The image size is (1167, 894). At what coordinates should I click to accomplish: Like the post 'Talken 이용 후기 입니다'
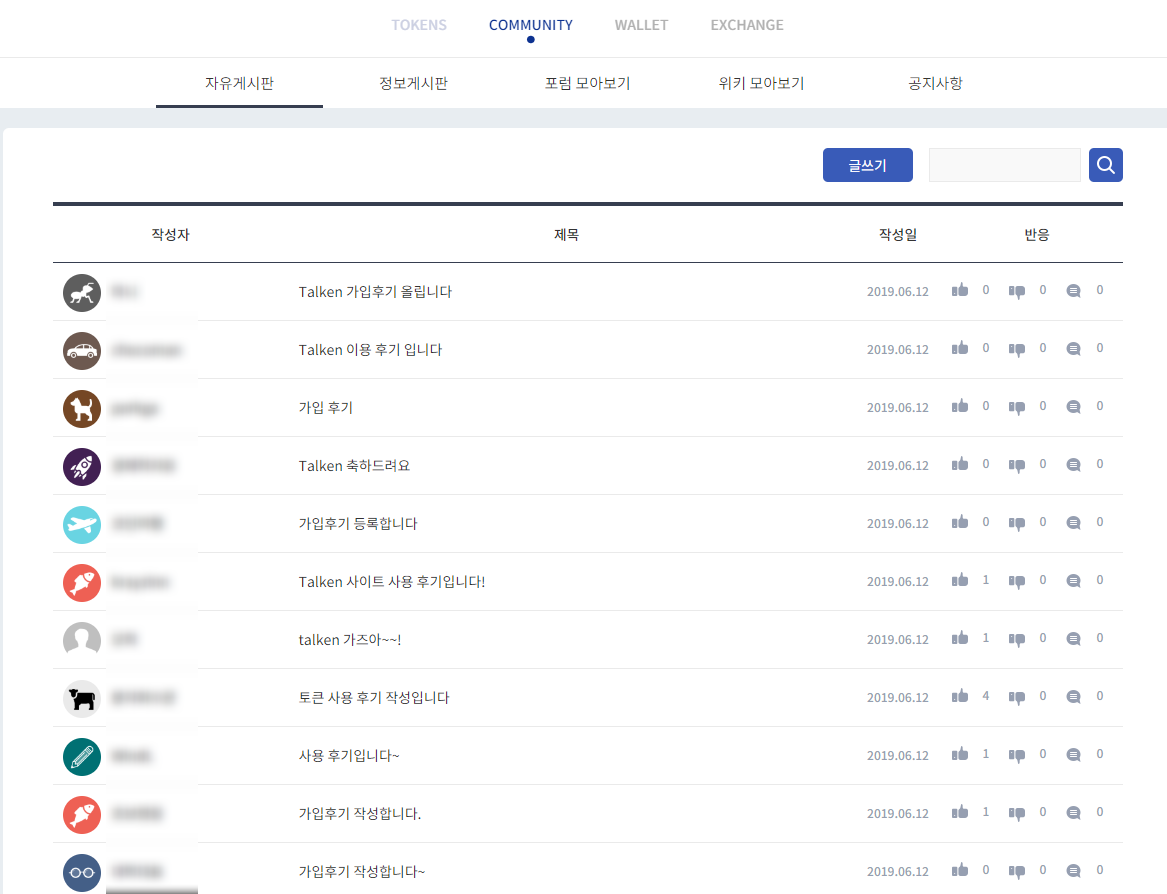click(960, 348)
